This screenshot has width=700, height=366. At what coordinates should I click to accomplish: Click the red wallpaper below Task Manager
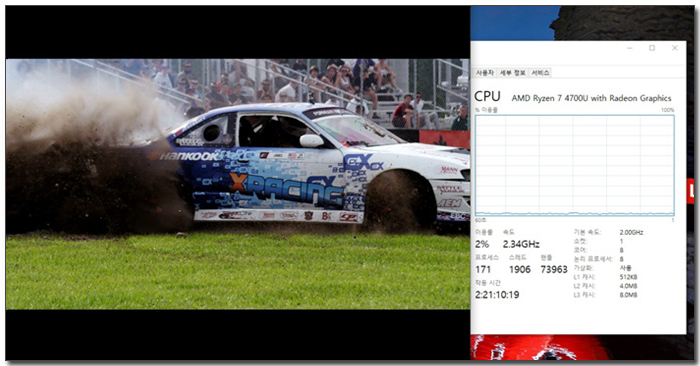[x=536, y=347]
